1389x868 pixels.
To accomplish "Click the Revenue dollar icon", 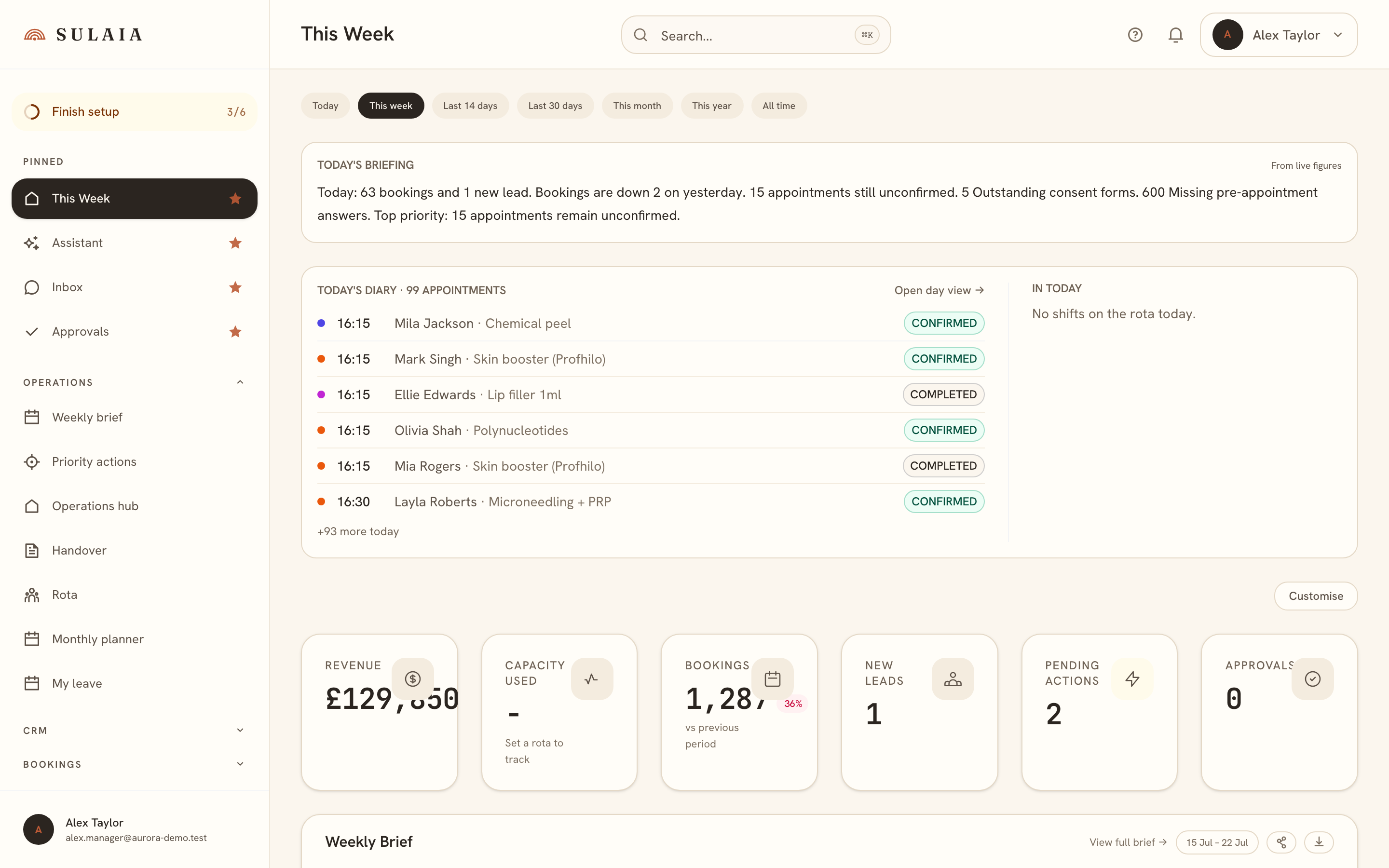I will point(413,678).
